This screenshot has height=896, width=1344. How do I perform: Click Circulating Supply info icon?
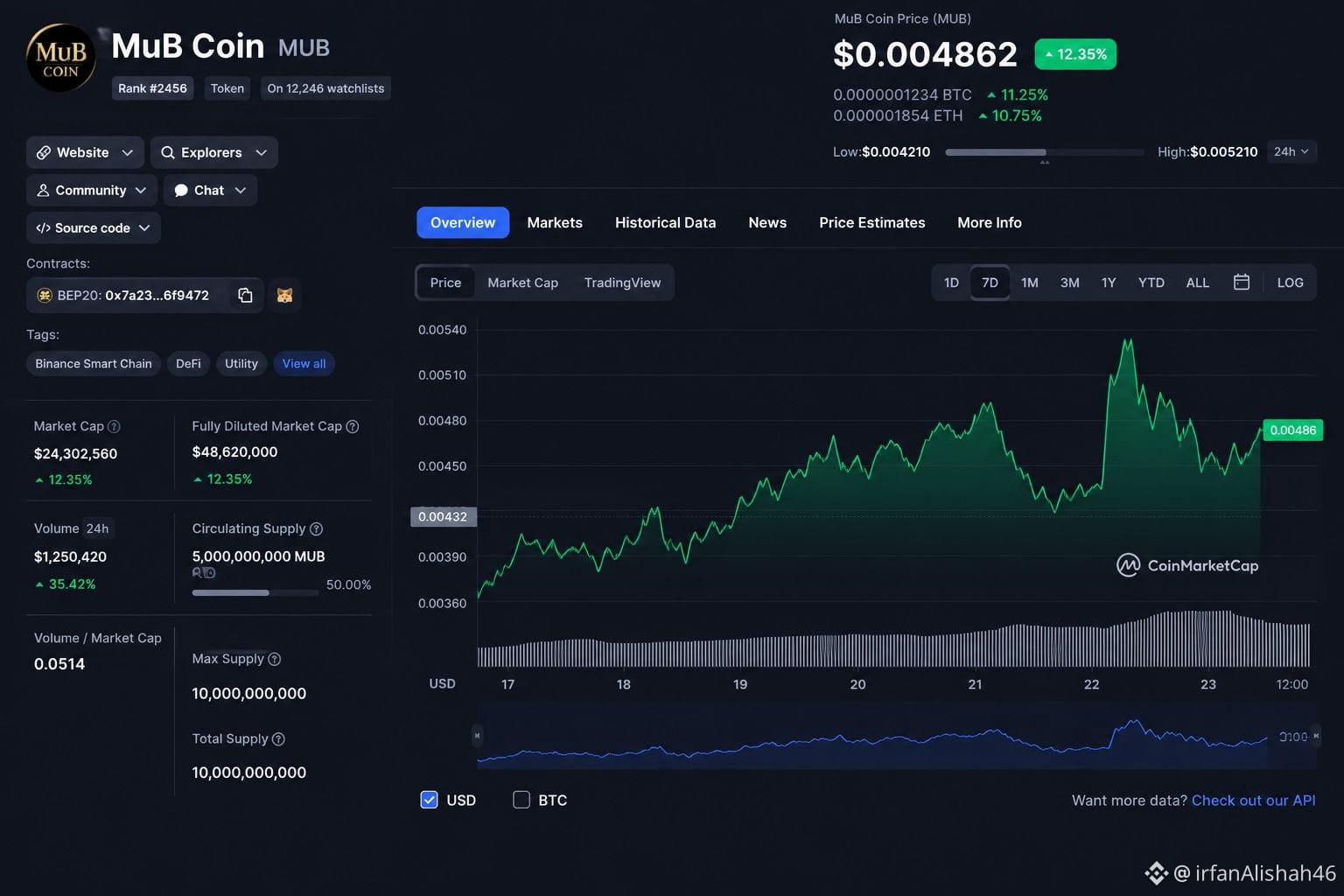coord(317,528)
